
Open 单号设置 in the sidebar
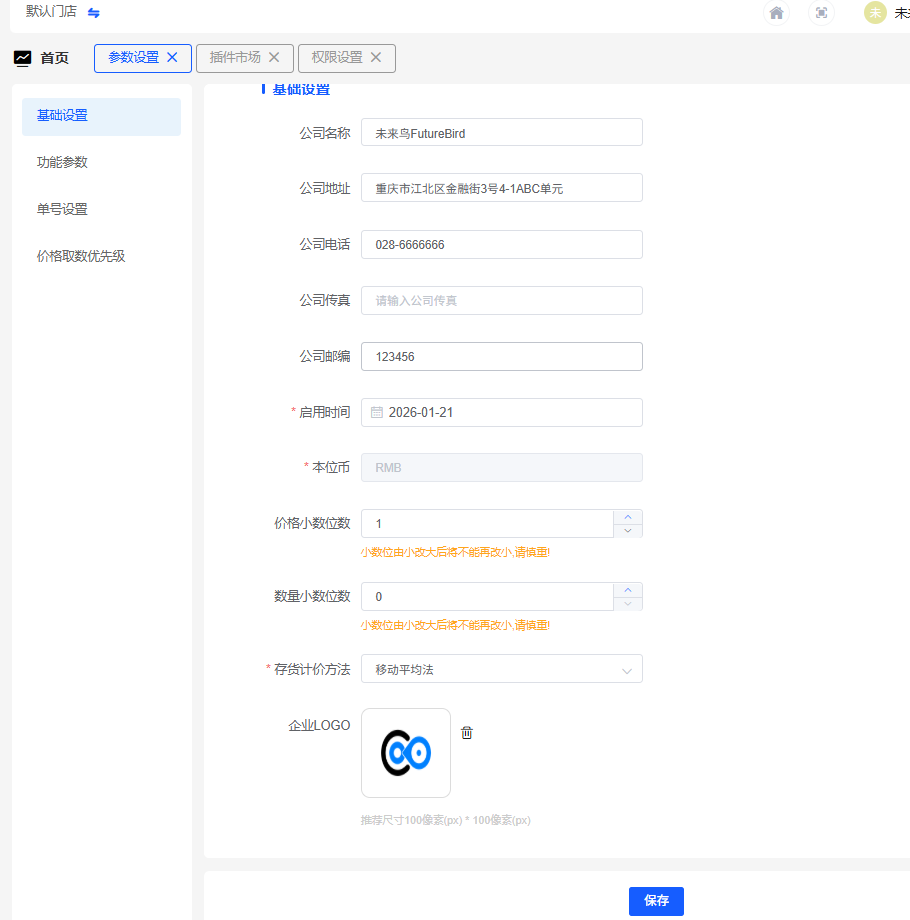pyautogui.click(x=62, y=209)
